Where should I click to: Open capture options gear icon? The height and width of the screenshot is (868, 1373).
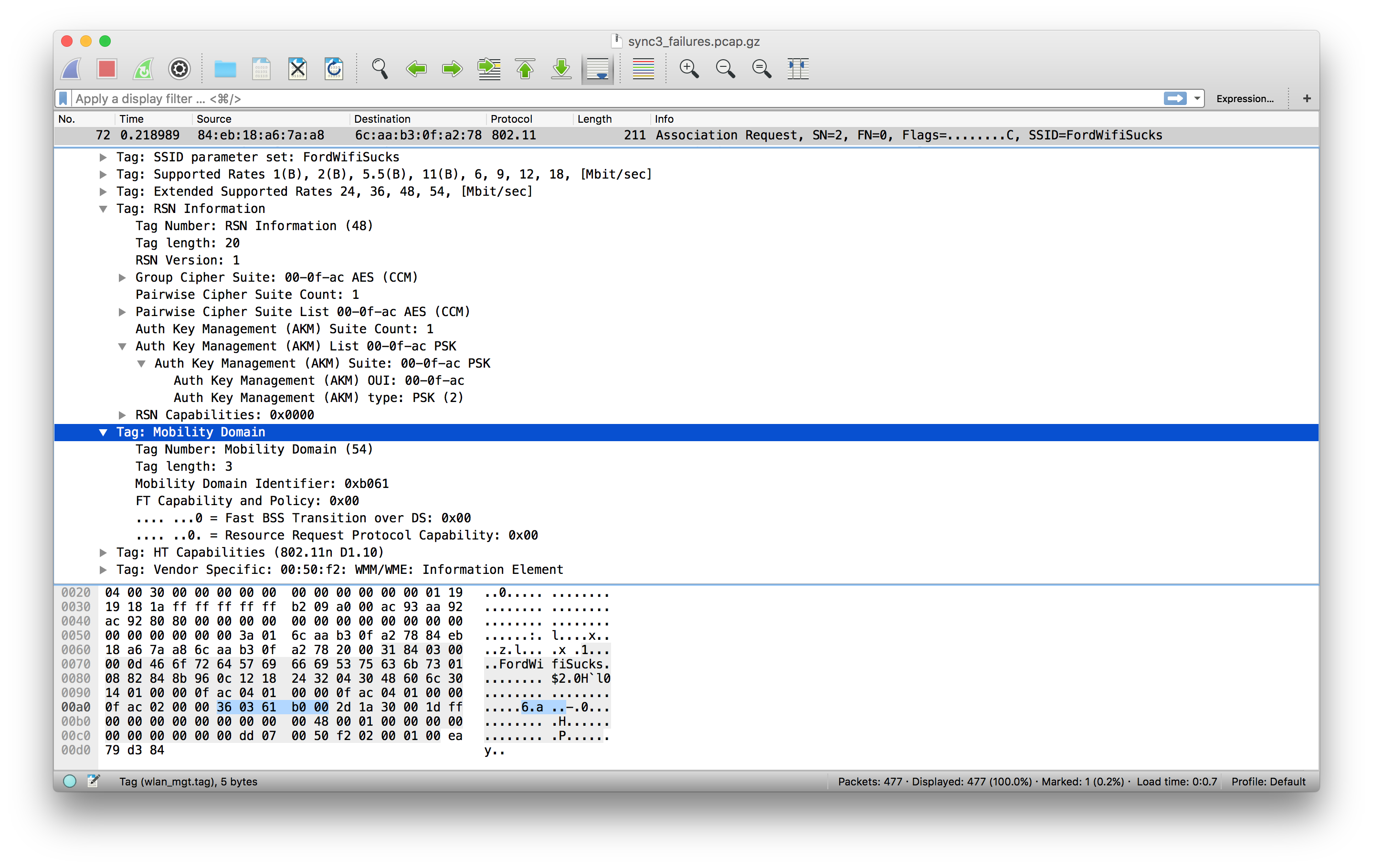tap(179, 69)
